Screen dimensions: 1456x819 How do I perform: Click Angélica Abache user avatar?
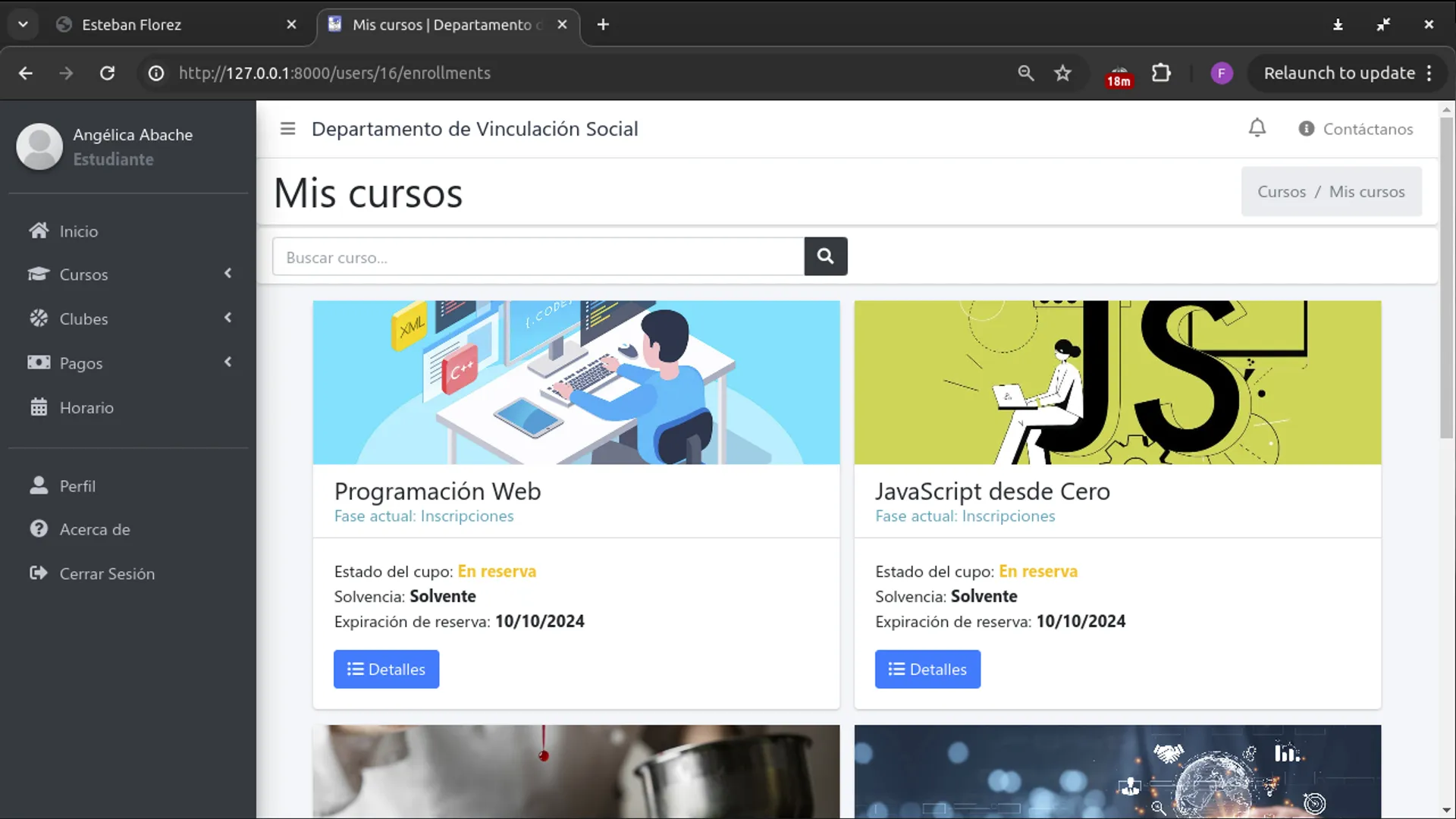tap(39, 146)
